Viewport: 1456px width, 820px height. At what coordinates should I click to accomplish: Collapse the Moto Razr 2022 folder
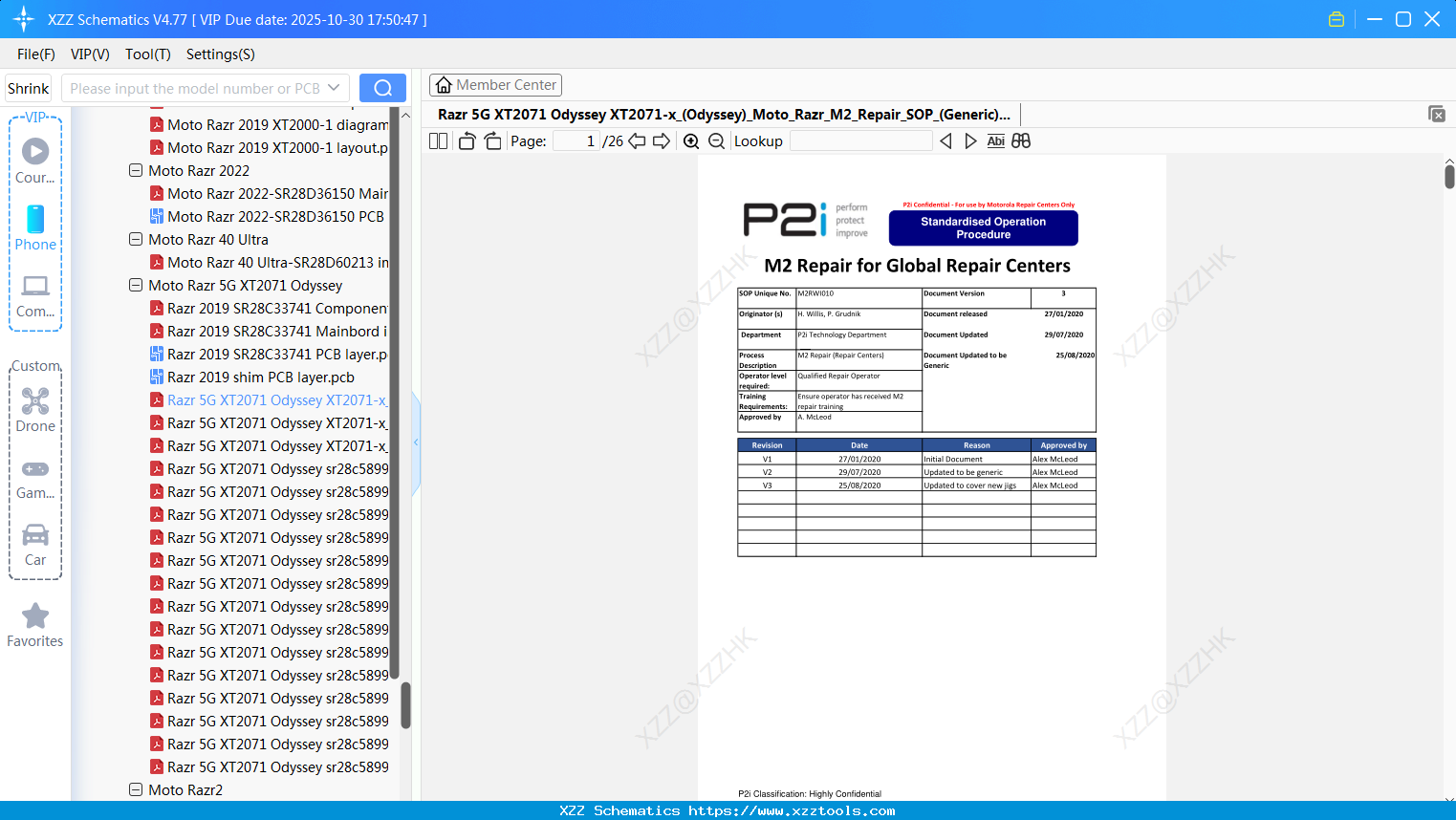tap(136, 170)
